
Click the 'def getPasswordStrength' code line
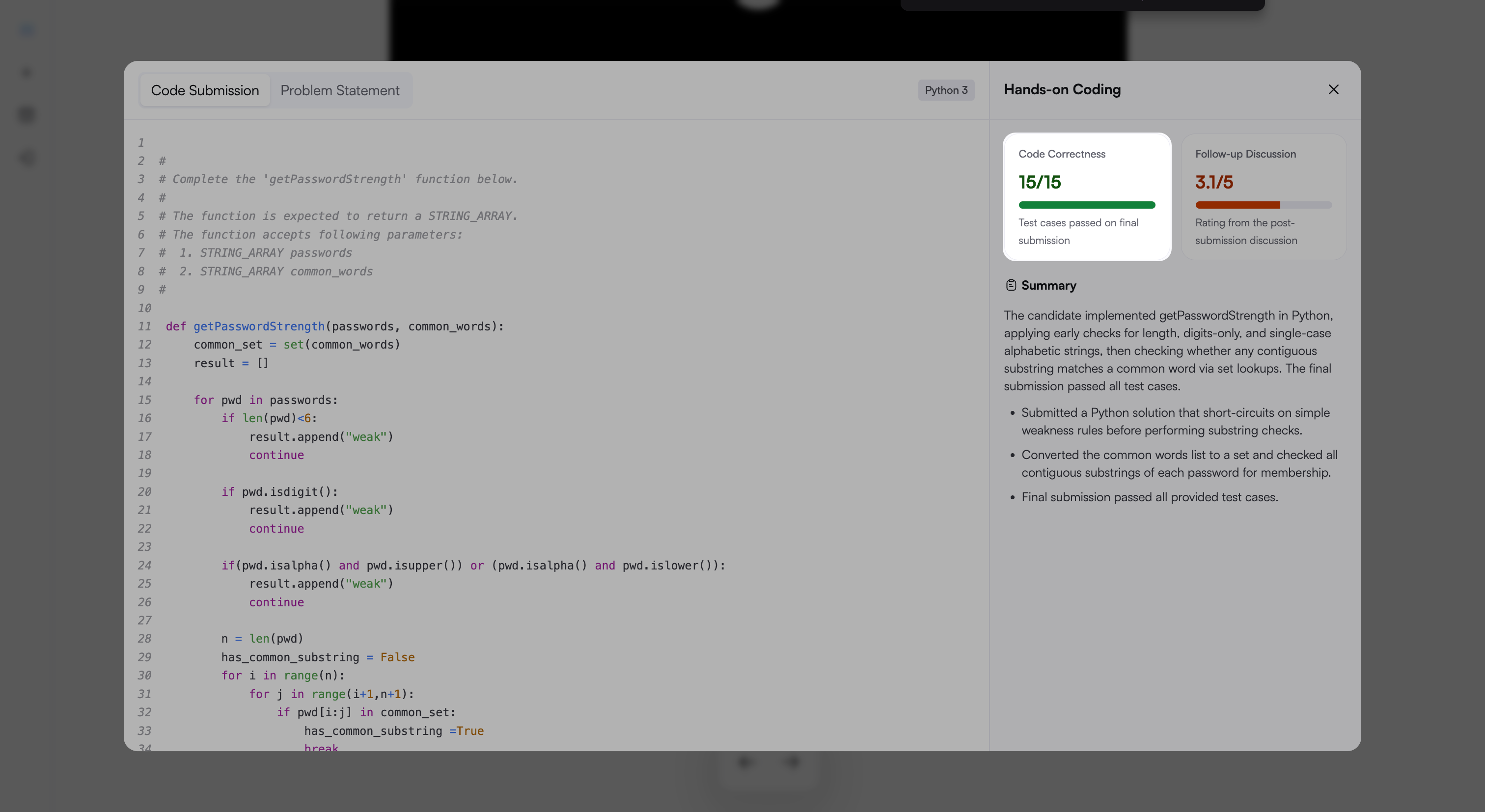pyautogui.click(x=334, y=326)
